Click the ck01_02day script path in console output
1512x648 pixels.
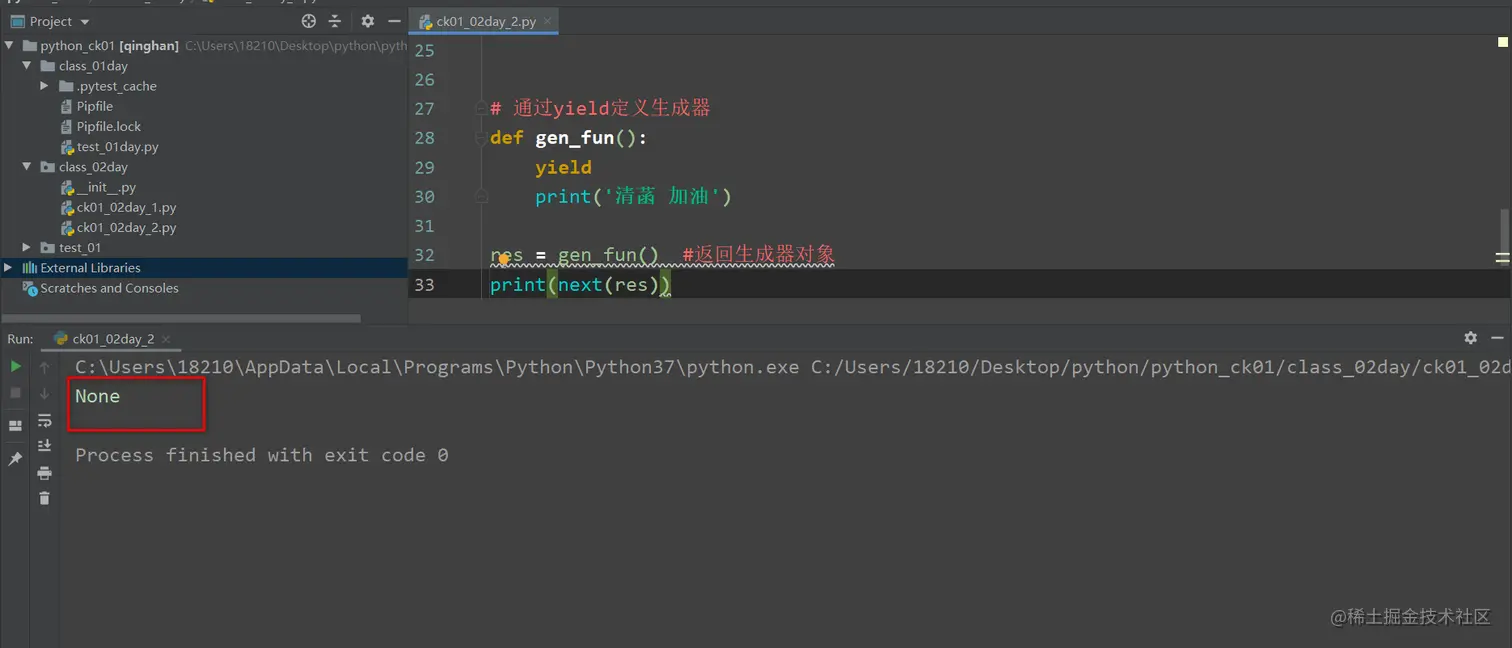pyautogui.click(x=1161, y=367)
